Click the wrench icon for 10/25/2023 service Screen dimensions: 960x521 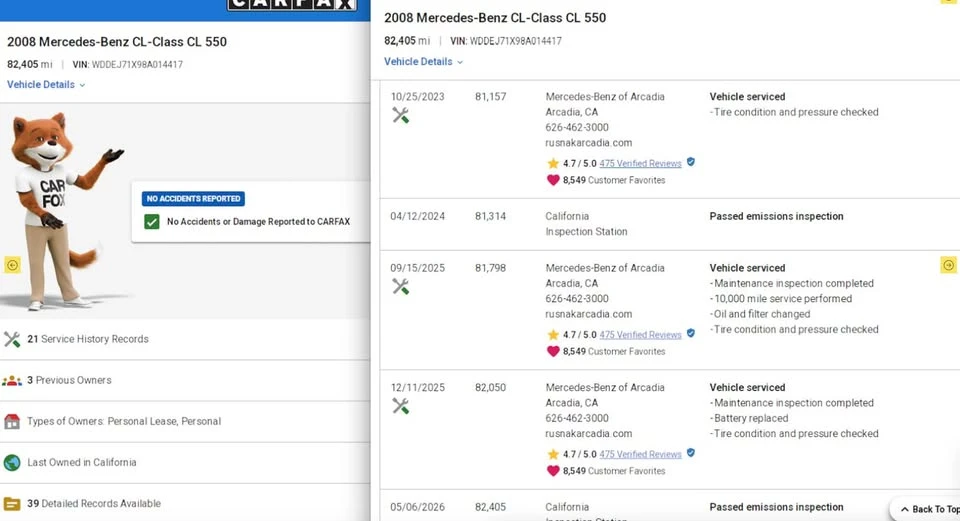click(x=400, y=115)
